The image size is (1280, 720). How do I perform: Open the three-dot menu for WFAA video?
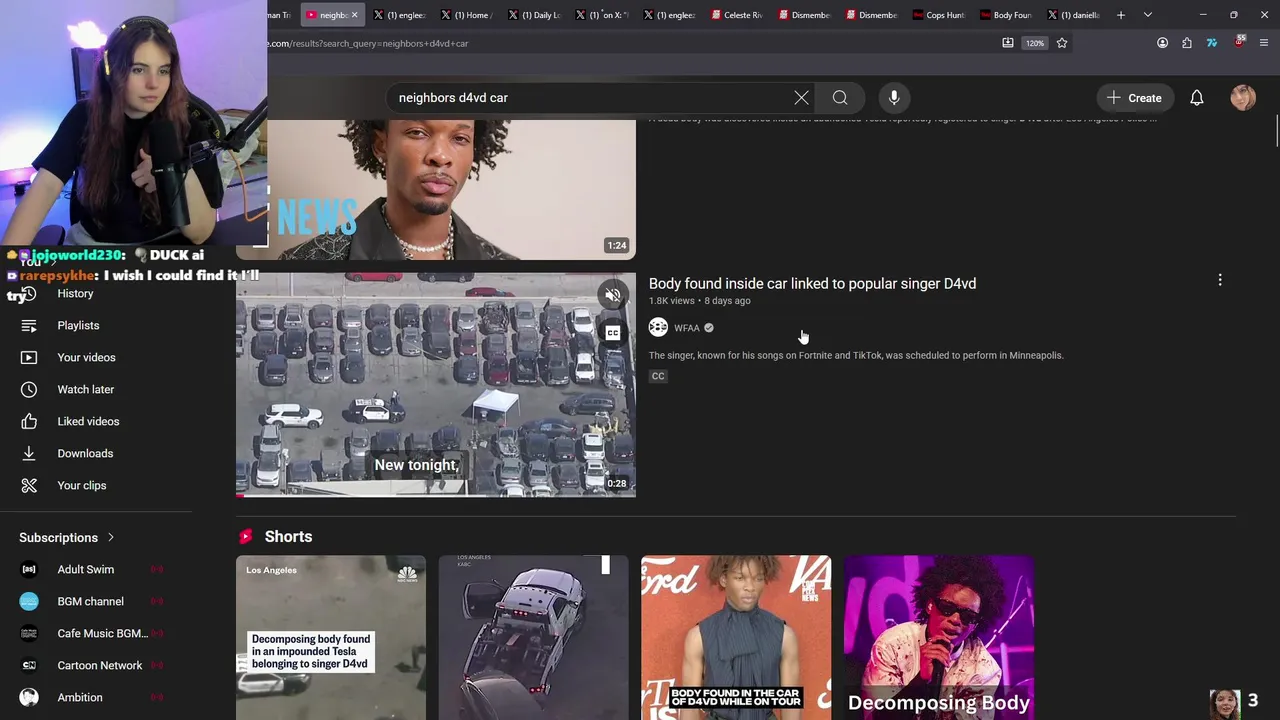pyautogui.click(x=1220, y=280)
